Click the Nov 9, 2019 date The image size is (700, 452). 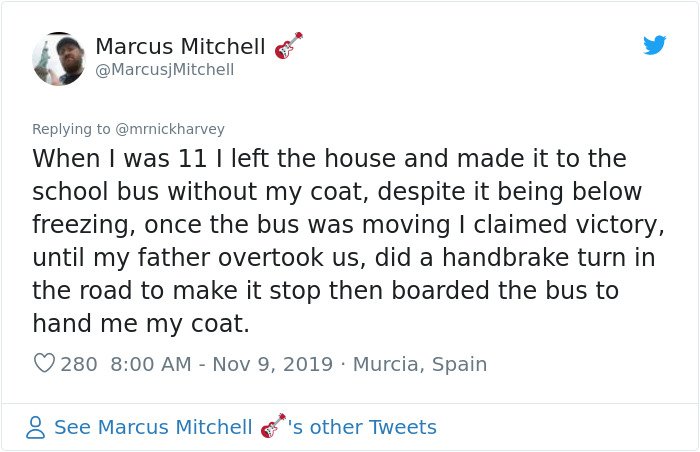(273, 364)
